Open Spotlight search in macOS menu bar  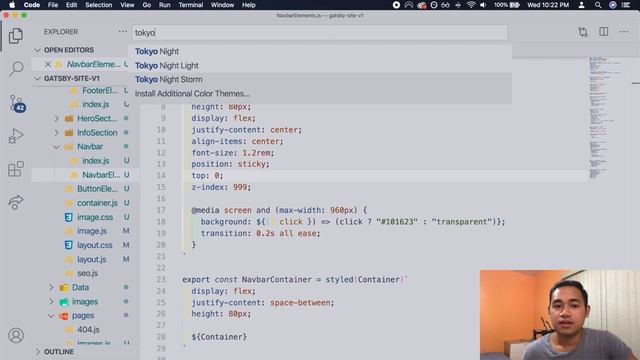tap(598, 5)
